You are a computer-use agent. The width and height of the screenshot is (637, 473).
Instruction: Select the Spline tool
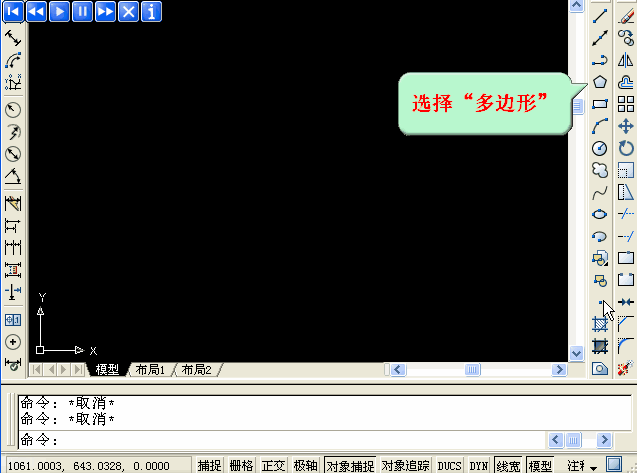coord(600,192)
